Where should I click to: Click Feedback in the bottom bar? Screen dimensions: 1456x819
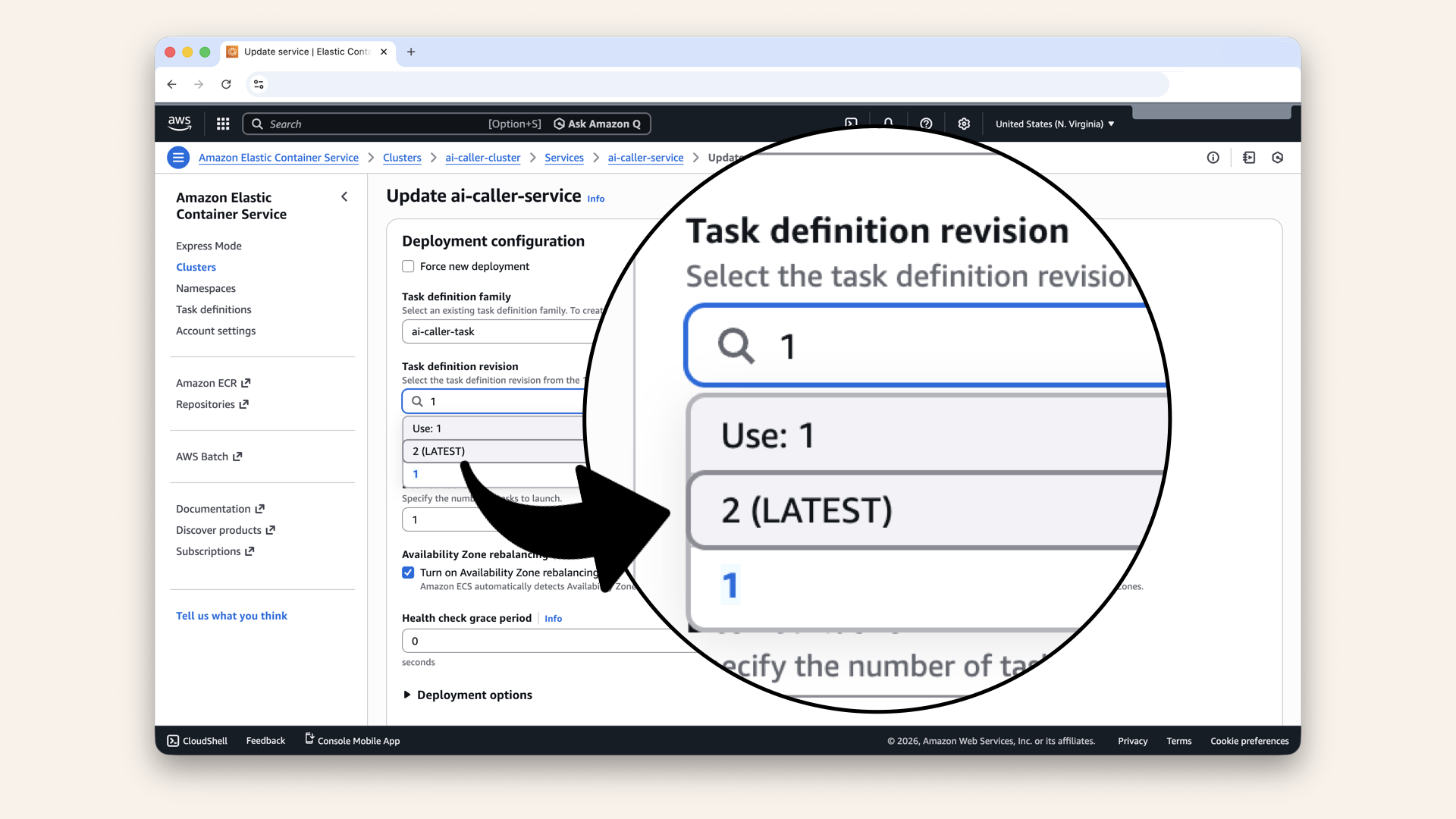point(265,741)
